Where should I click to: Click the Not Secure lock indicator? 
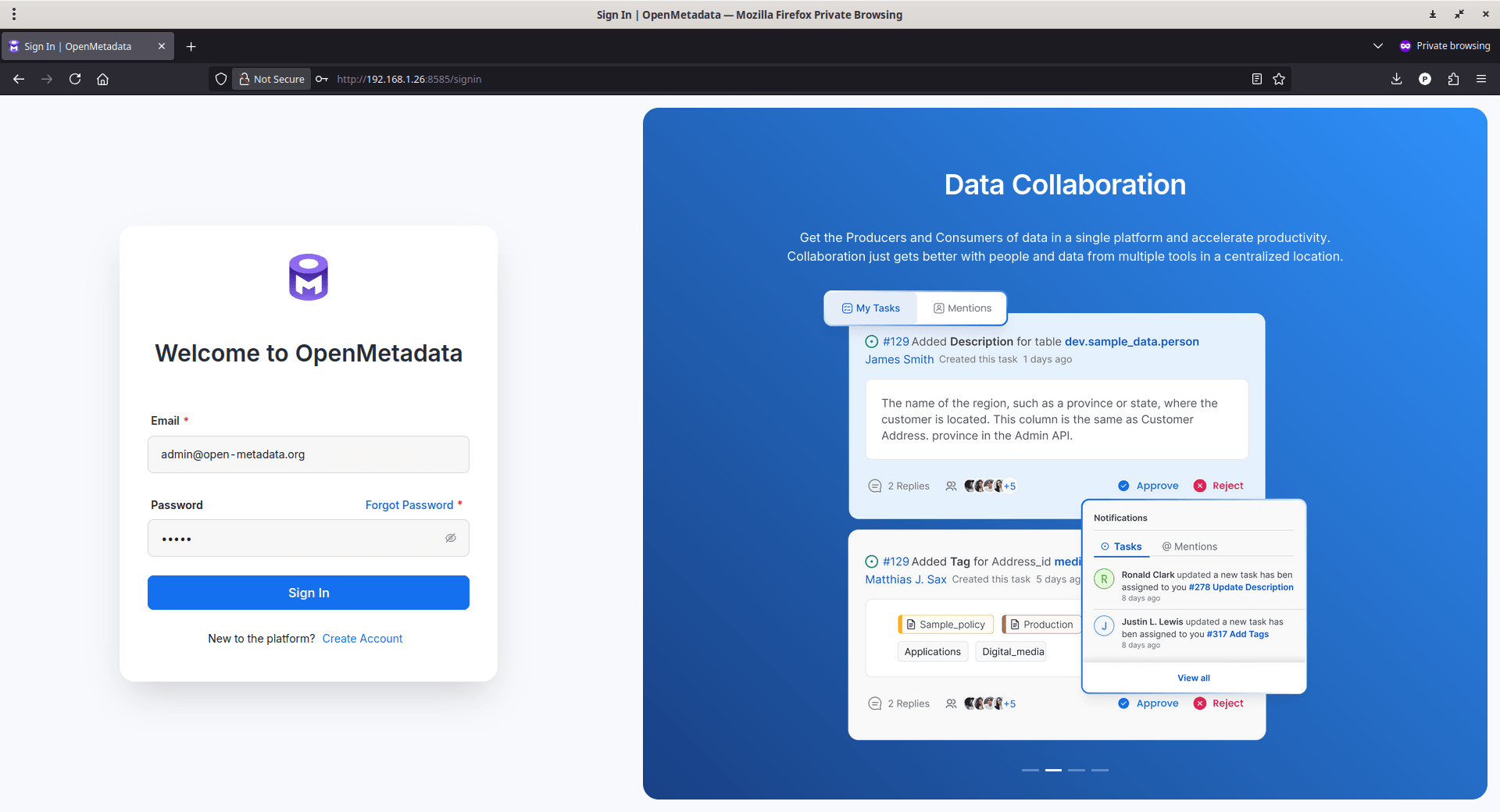pos(272,79)
